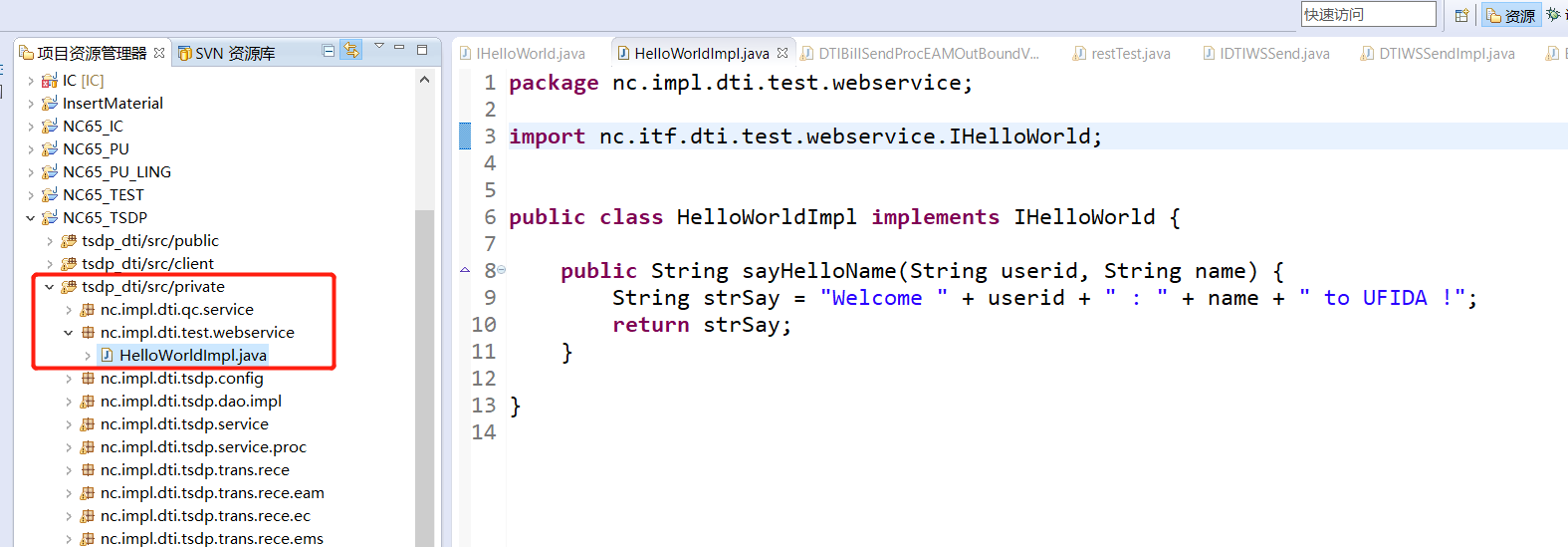Click the 快速访问 quick access field
This screenshot has height=547, width=1568.
(1368, 14)
